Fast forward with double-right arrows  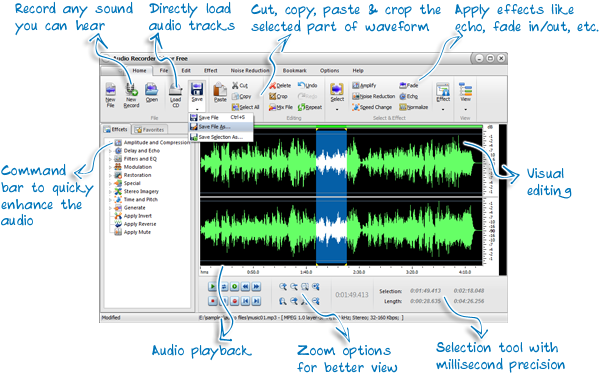[257, 286]
